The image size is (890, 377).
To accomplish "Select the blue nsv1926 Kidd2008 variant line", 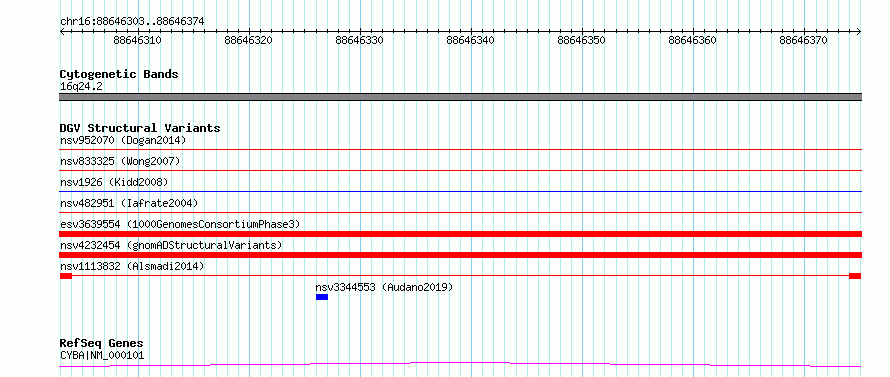I will (x=460, y=192).
